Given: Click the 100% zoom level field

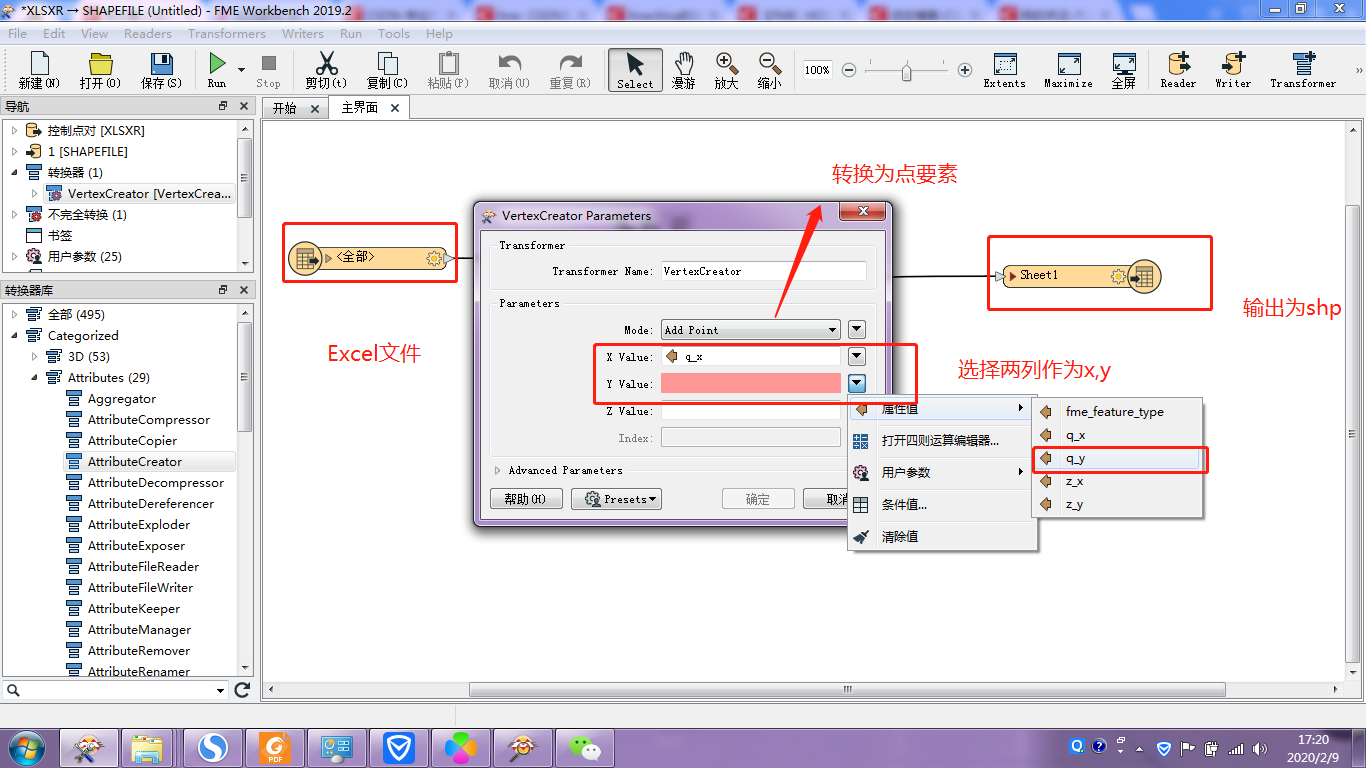Looking at the screenshot, I should tap(817, 70).
